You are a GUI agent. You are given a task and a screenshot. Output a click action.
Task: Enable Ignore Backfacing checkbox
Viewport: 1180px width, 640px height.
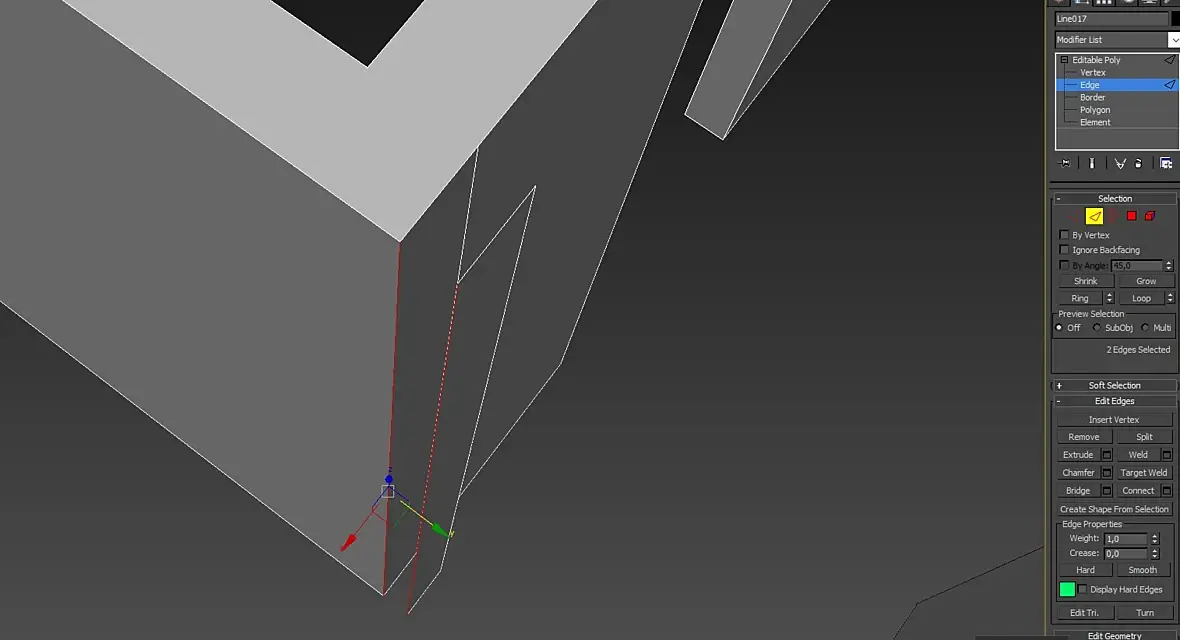[1064, 249]
